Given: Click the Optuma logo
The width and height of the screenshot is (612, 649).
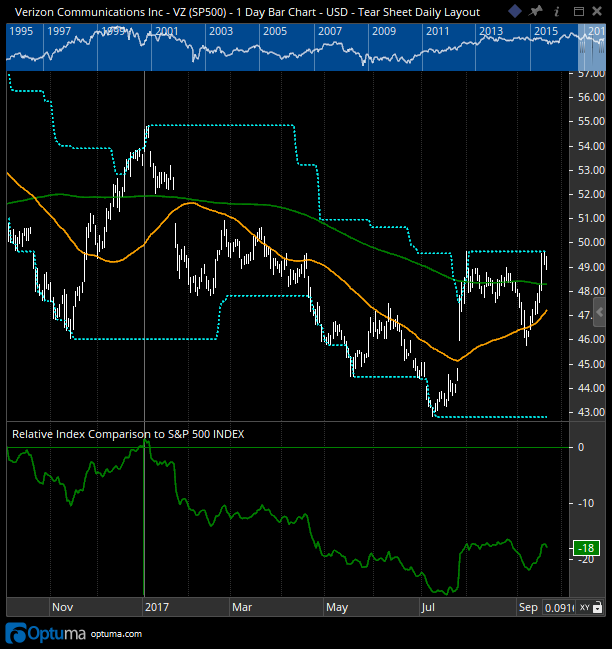Looking at the screenshot, I should click(x=46, y=633).
